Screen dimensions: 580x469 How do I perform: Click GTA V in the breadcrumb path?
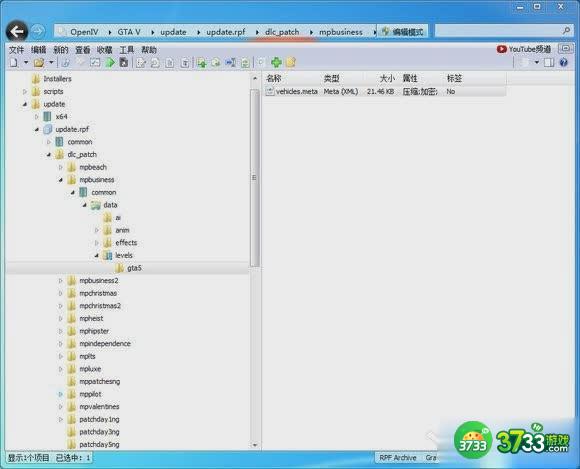[129, 32]
